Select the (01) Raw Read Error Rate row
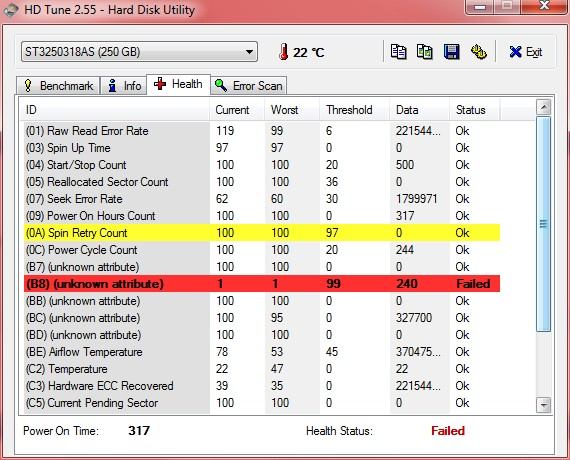The image size is (570, 460). (262, 131)
